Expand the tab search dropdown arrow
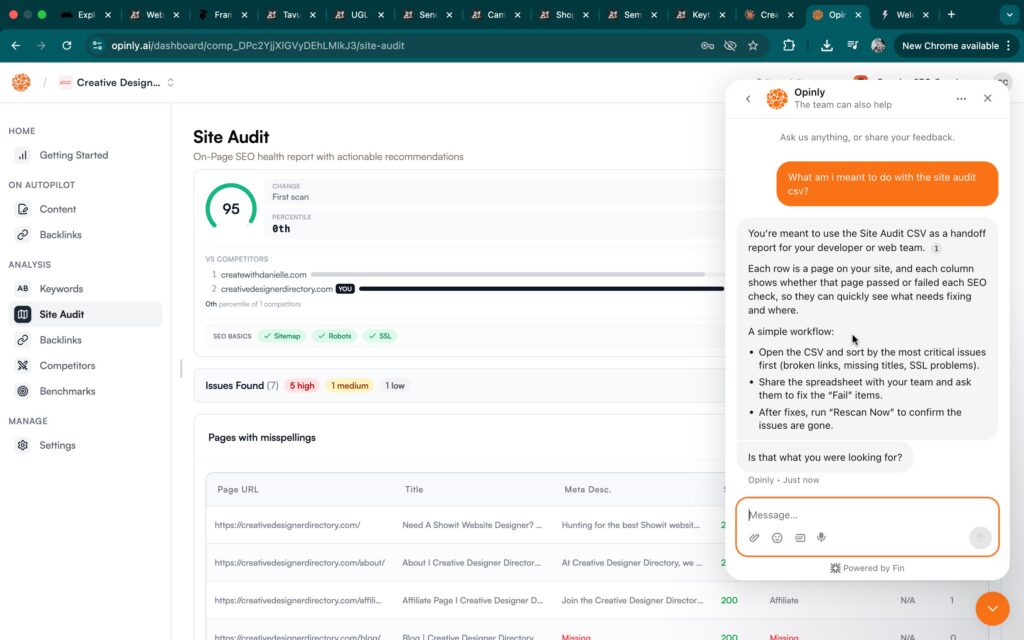The height and width of the screenshot is (640, 1024). click(1010, 14)
